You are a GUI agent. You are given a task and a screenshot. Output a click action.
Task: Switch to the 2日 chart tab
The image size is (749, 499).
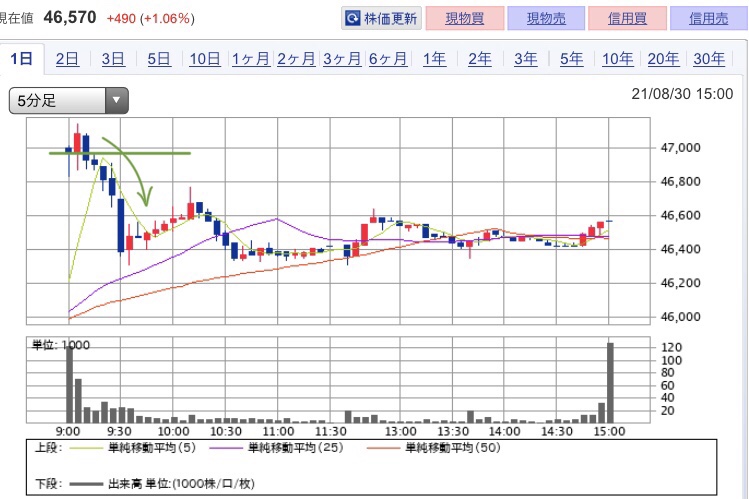[x=67, y=59]
